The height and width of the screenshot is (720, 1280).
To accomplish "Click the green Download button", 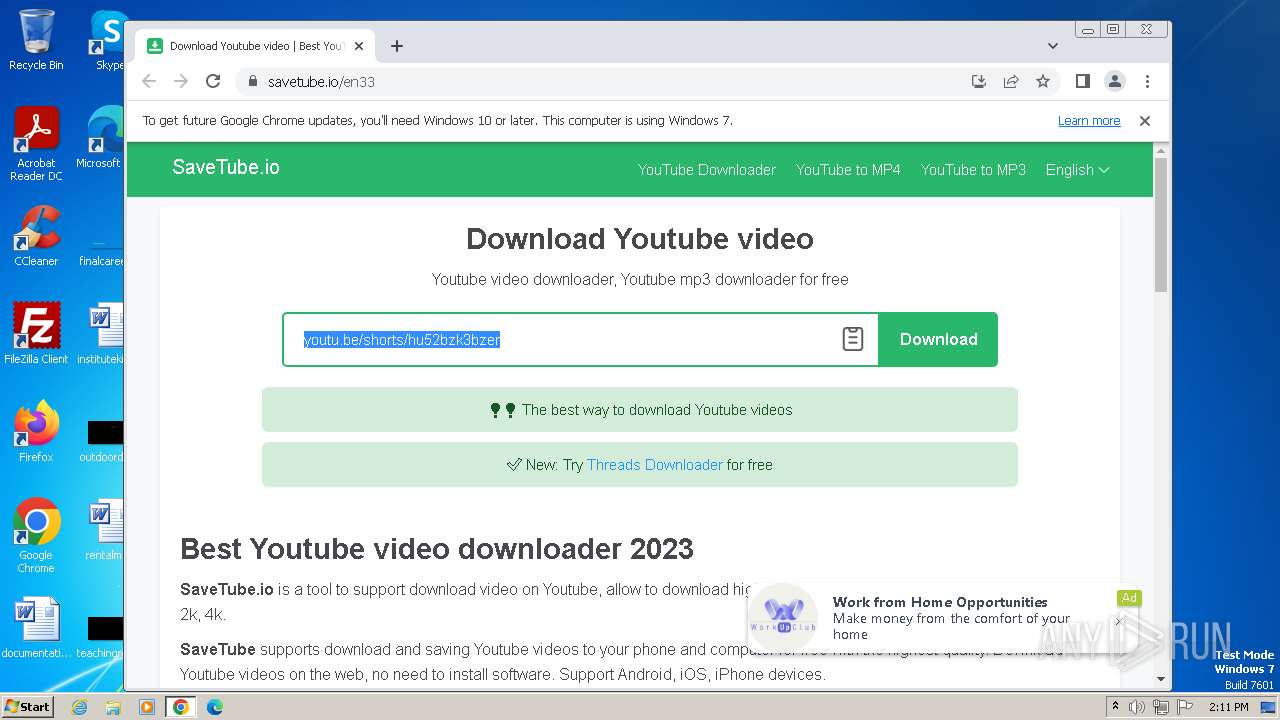I will (x=938, y=339).
